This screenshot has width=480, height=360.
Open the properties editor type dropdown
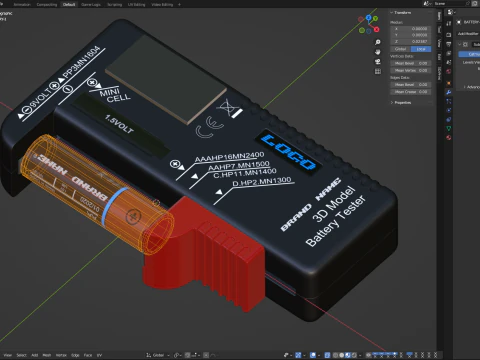click(451, 12)
